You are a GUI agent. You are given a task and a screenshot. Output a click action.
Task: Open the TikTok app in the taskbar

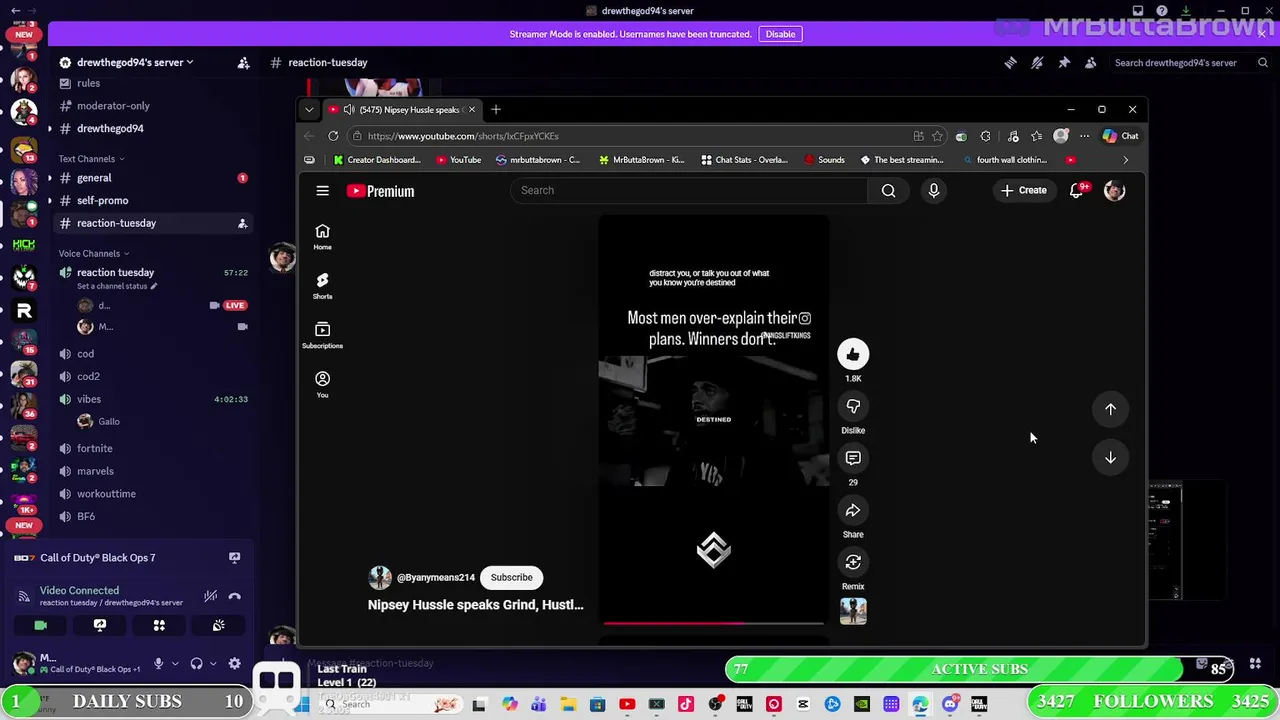tap(686, 705)
